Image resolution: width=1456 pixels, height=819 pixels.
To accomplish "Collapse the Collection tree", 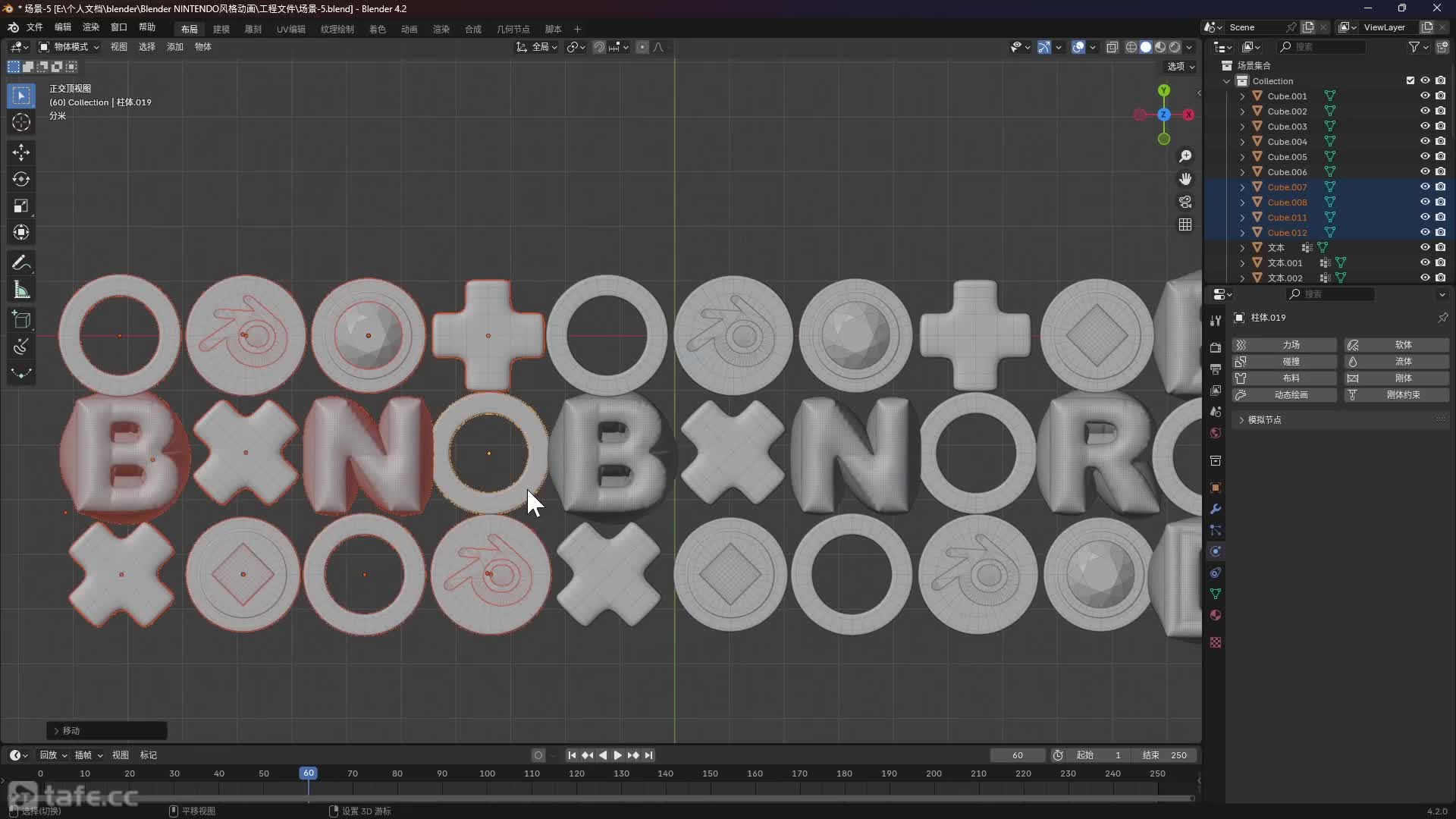I will (1227, 81).
